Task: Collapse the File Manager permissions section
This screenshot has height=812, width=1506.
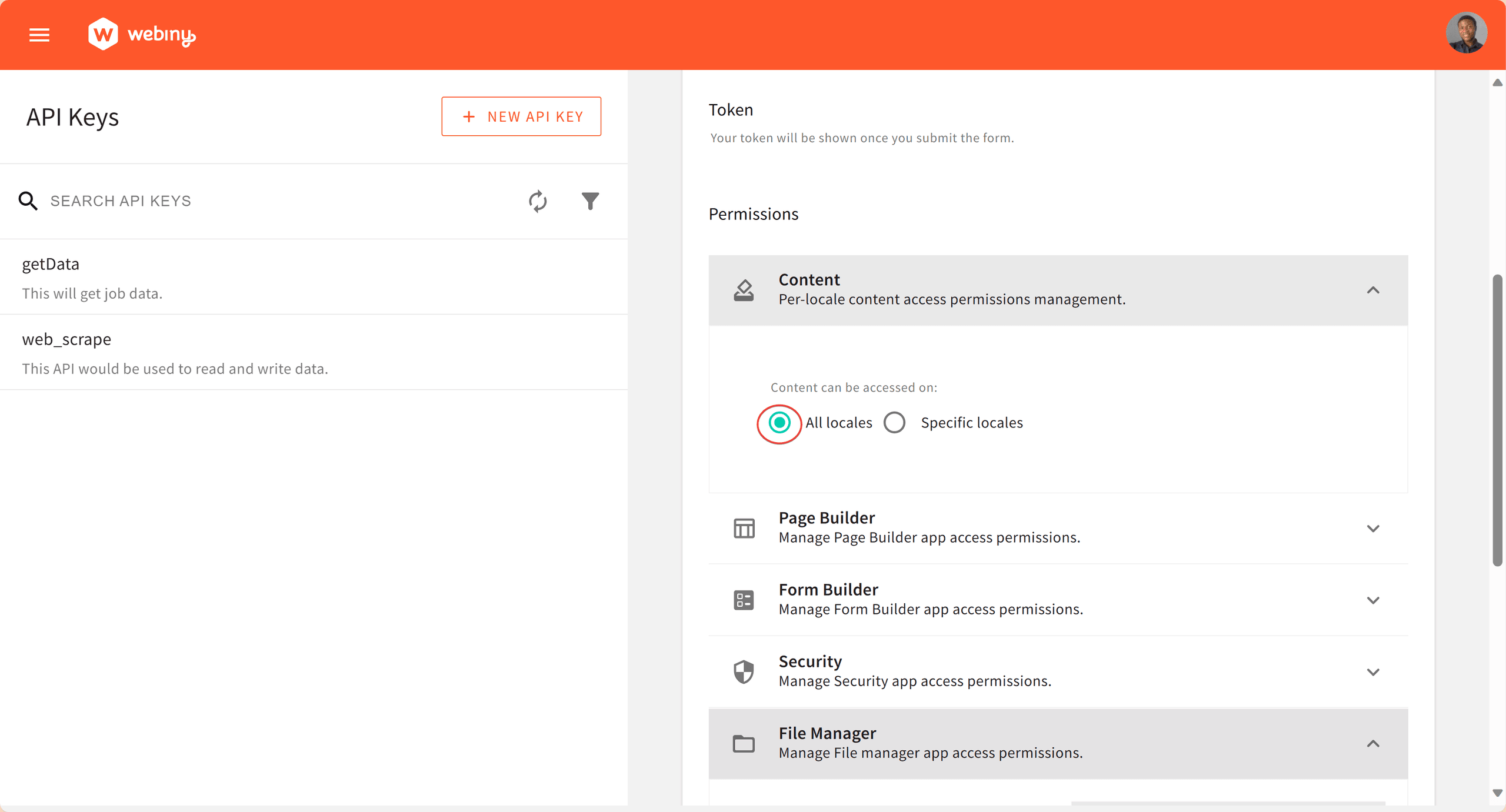Action: coord(1372,743)
